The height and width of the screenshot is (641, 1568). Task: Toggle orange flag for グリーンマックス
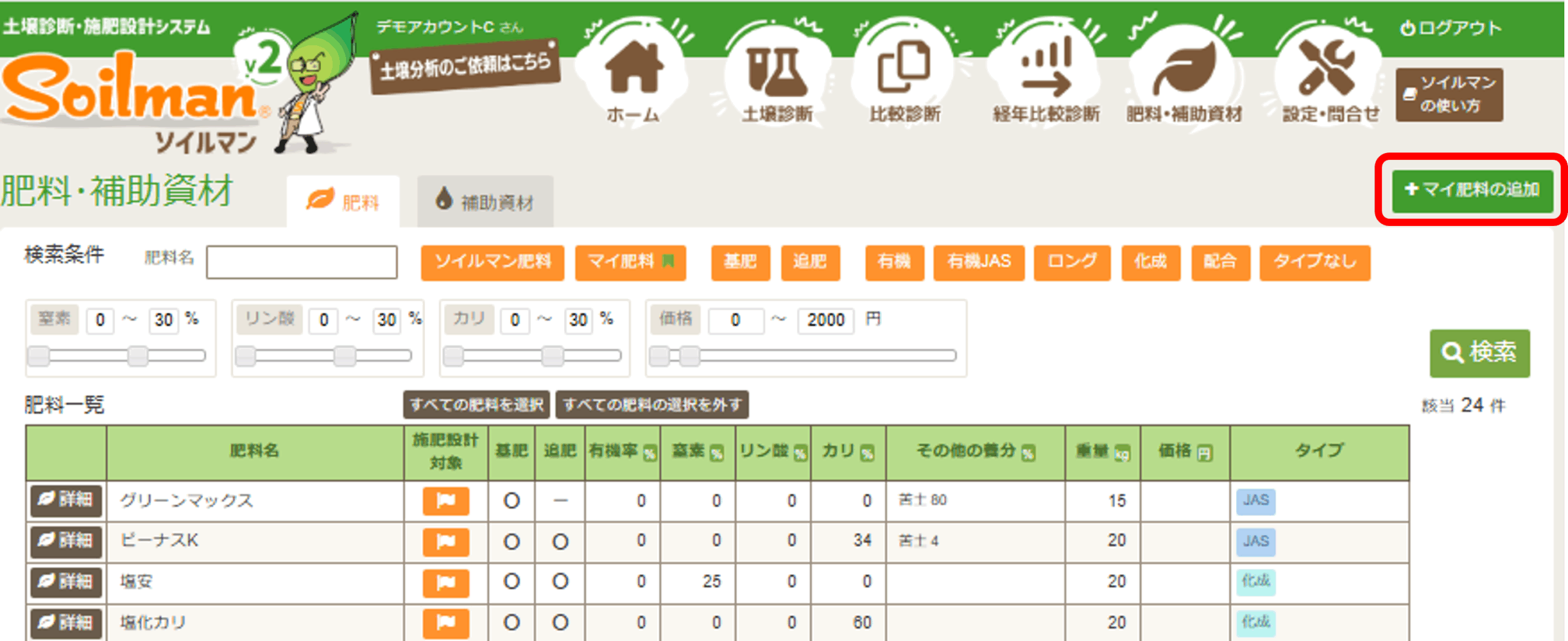pyautogui.click(x=445, y=501)
